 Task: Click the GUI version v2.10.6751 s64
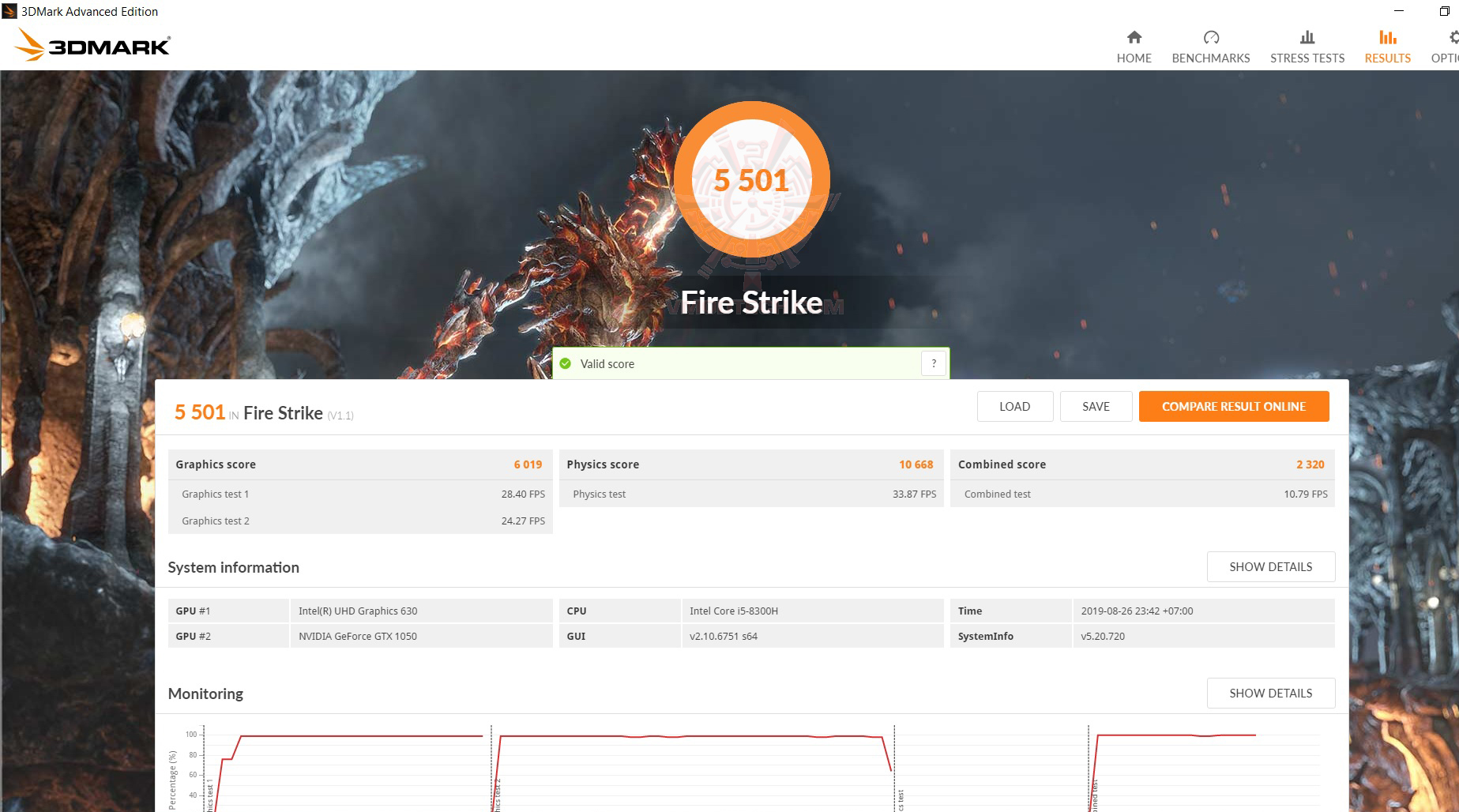click(x=724, y=636)
